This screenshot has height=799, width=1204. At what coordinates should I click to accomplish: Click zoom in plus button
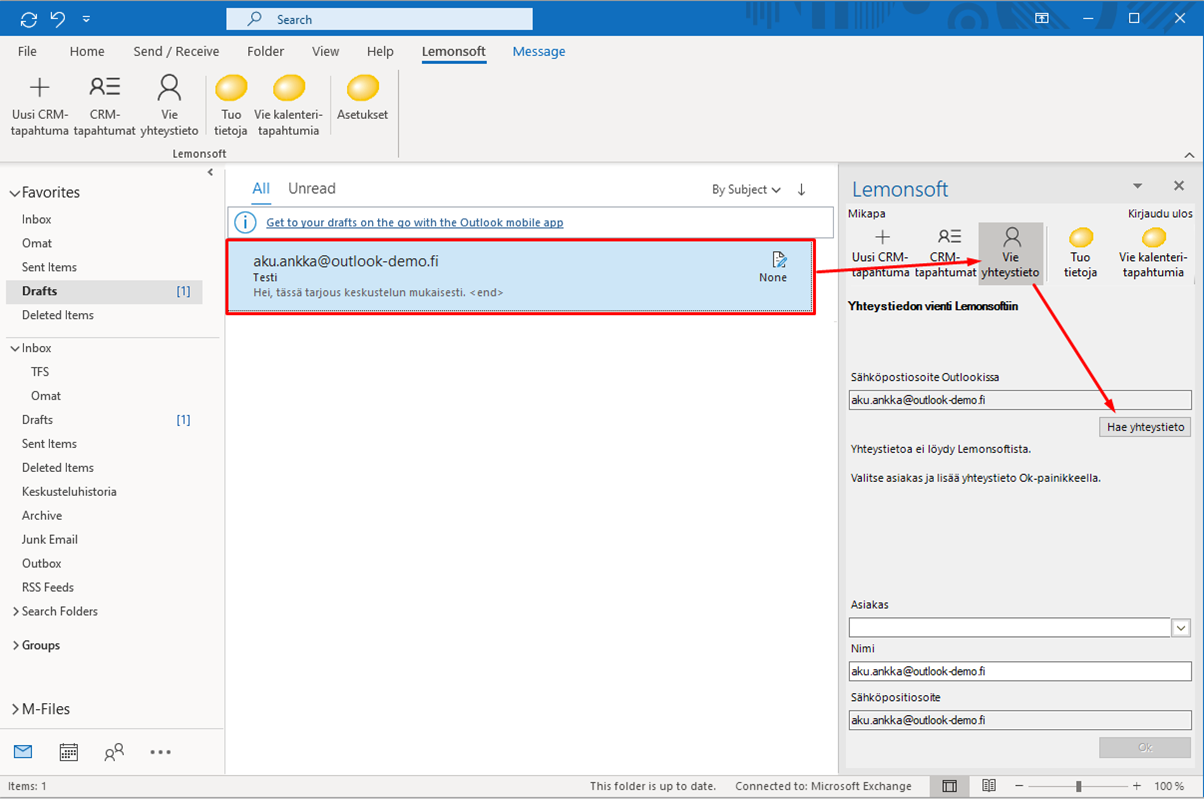tap(1136, 786)
